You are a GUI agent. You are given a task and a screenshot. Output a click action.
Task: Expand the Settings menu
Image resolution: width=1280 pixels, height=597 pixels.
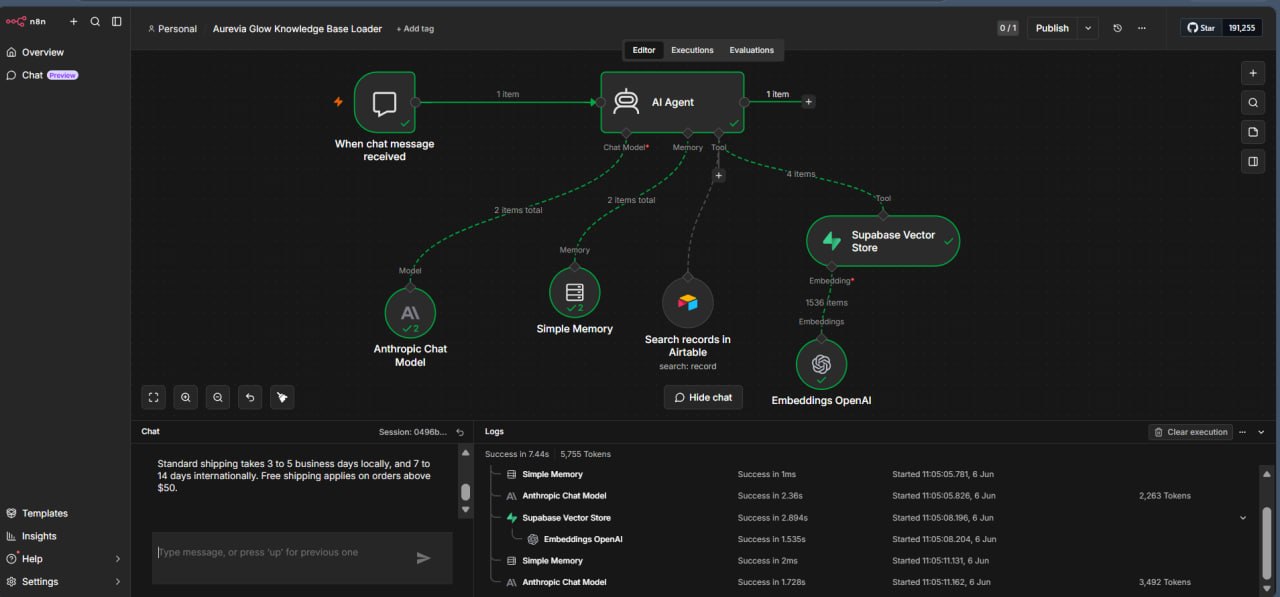tap(65, 581)
